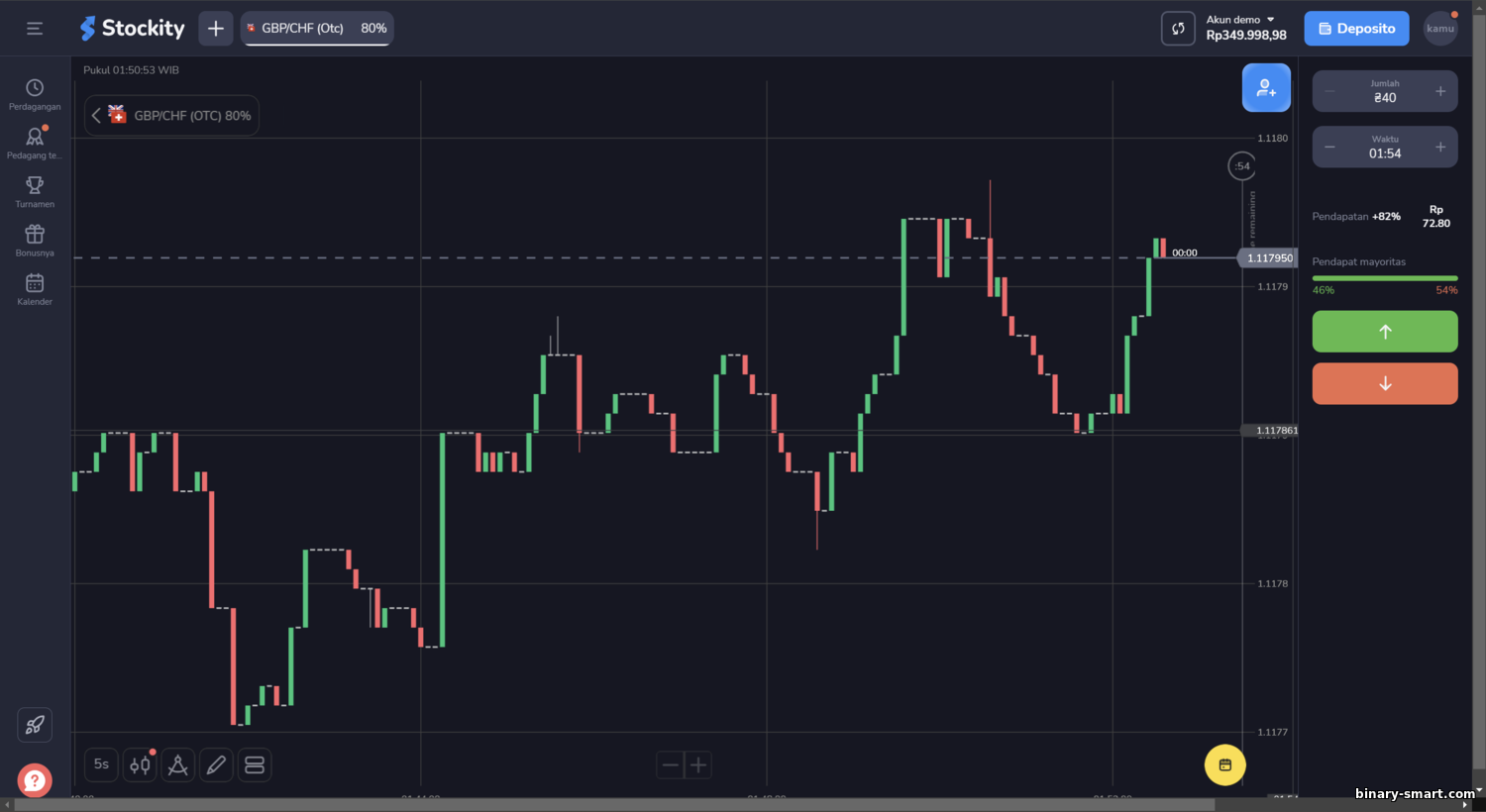Click the 1.117861 price level label
1486x812 pixels.
click(x=1272, y=431)
